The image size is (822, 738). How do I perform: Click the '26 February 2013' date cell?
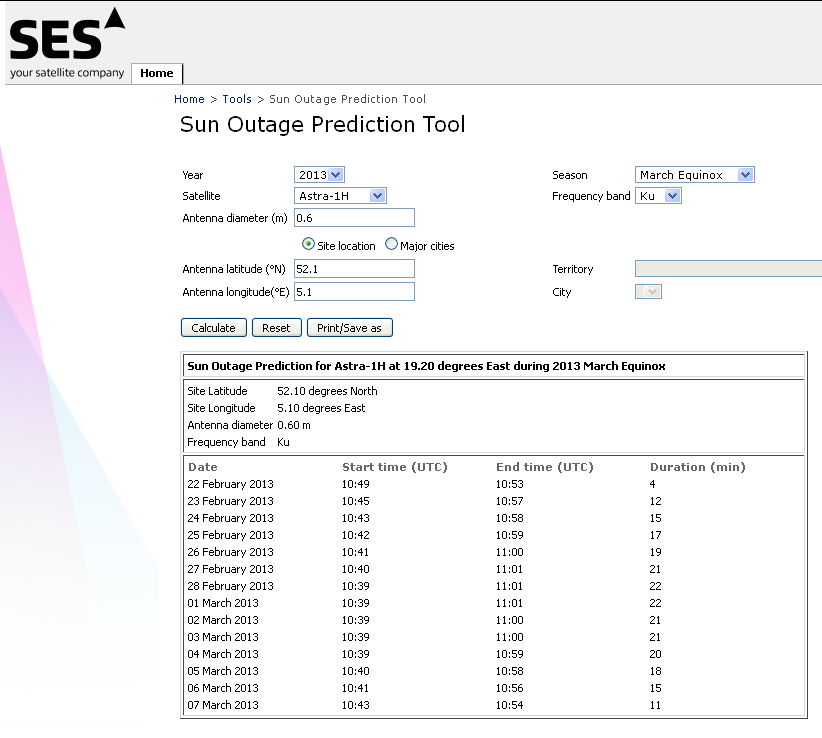[230, 552]
